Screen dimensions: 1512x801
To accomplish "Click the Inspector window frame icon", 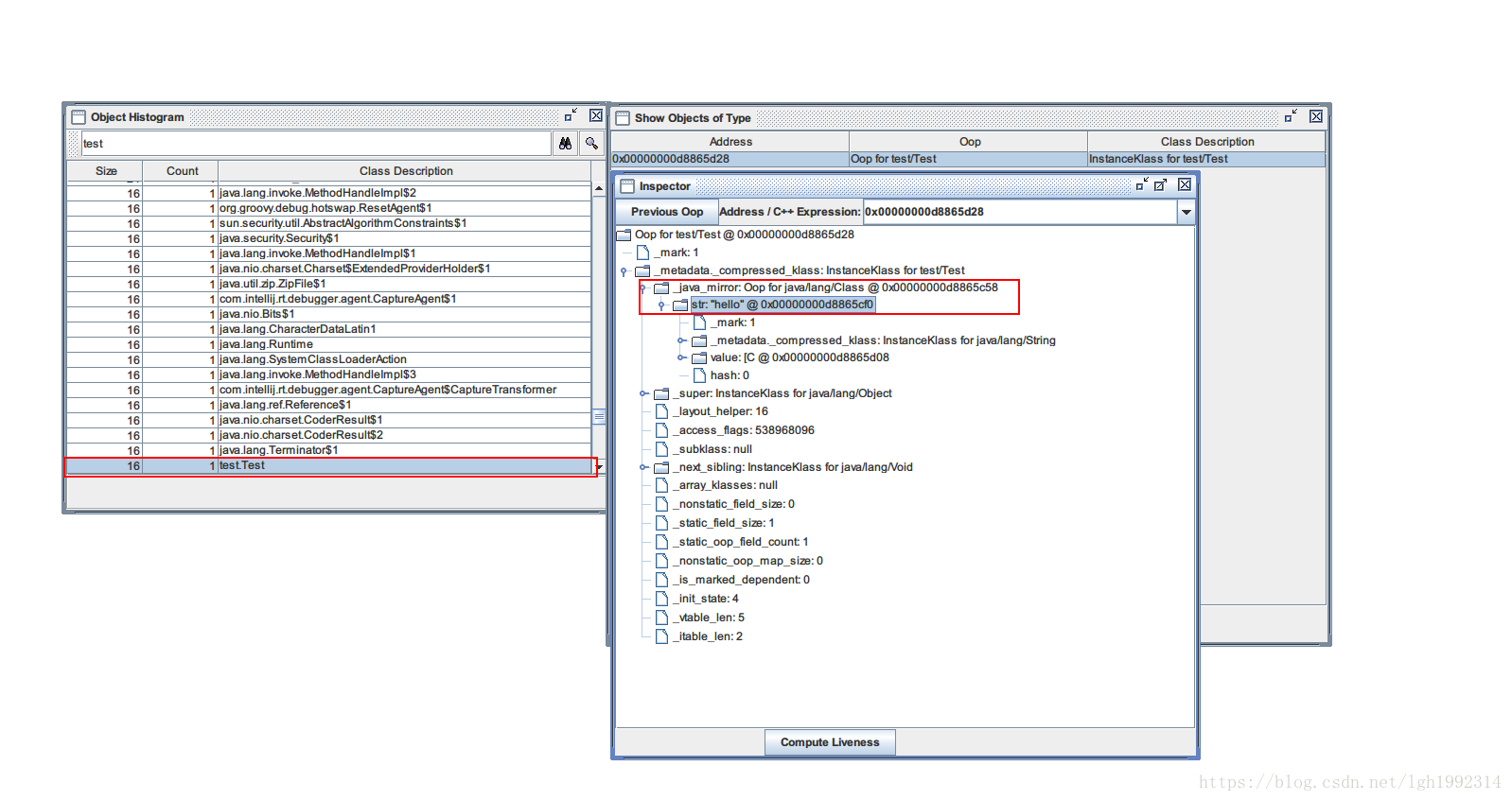I will point(626,186).
